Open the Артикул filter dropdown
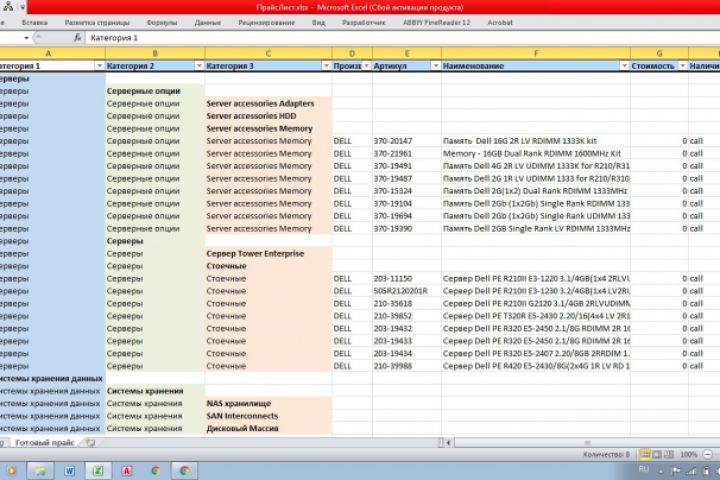 click(435, 66)
